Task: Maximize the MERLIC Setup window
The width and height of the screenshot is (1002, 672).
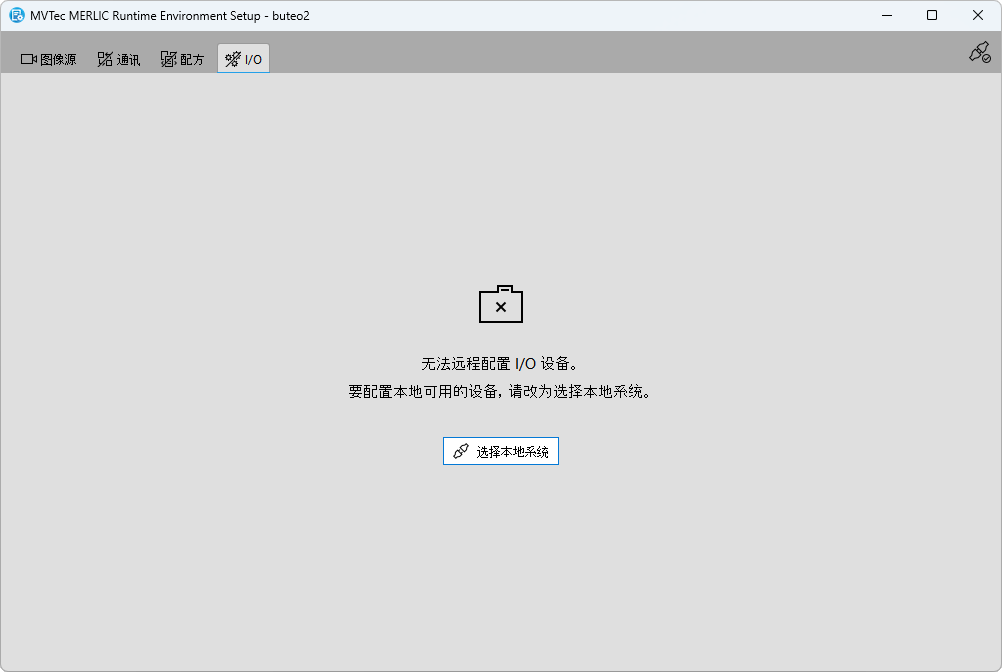Action: click(932, 15)
